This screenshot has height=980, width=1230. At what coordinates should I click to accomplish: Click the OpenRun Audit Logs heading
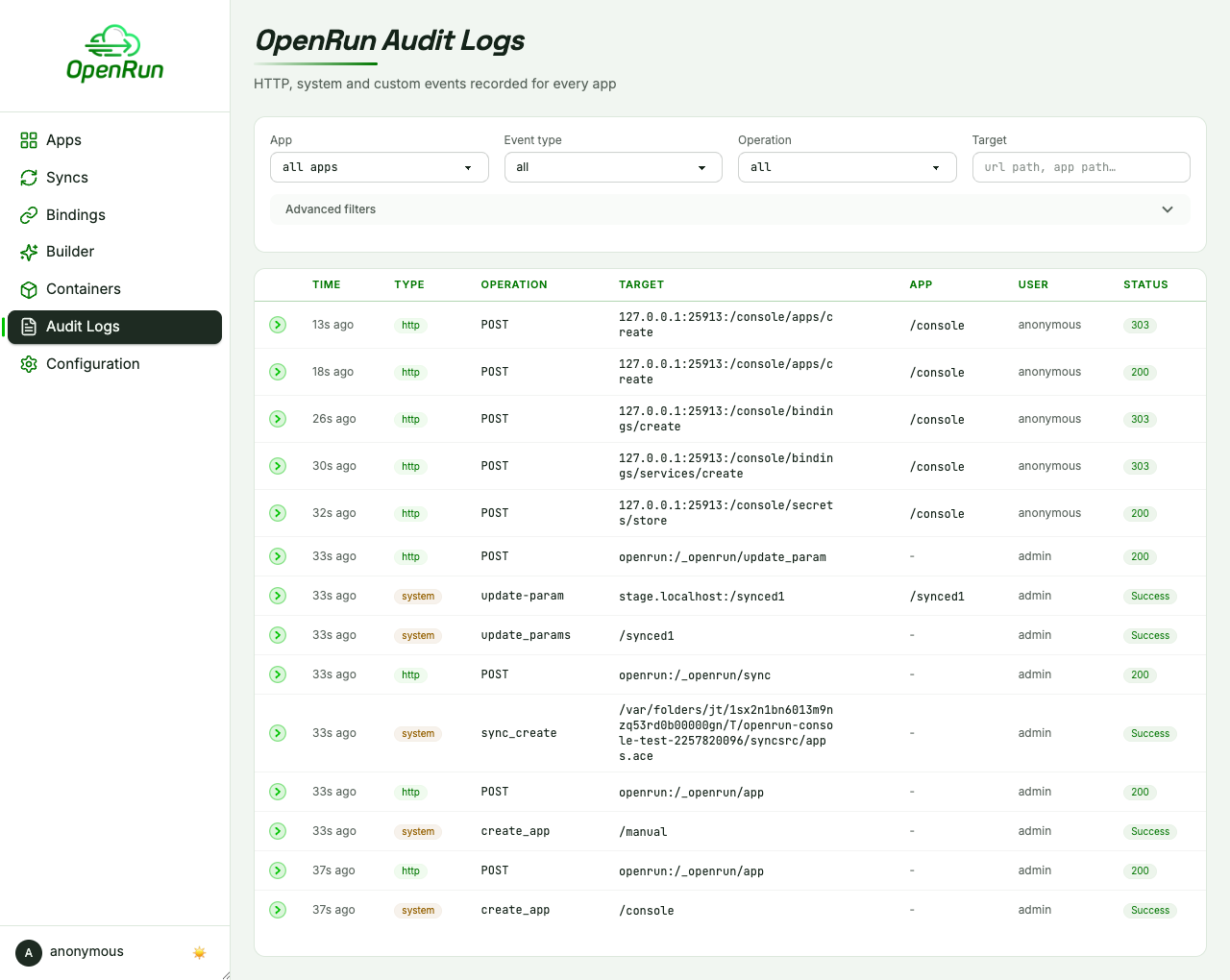(389, 41)
